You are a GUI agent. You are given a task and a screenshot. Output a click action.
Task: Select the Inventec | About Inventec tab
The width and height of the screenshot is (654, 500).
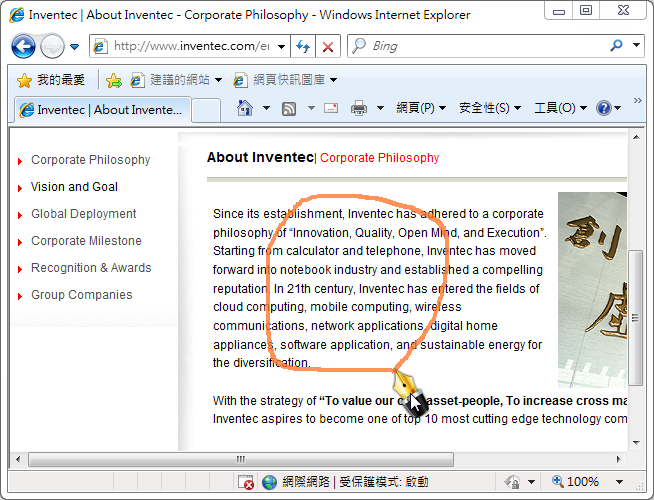click(x=103, y=110)
